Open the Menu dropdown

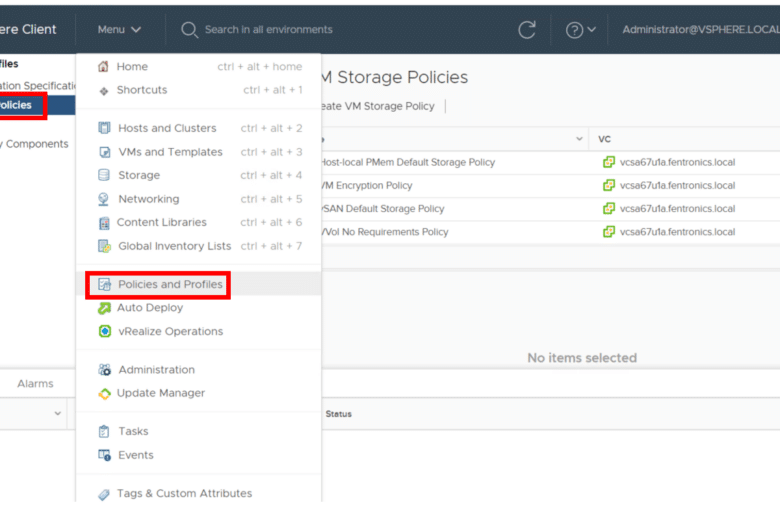click(119, 30)
